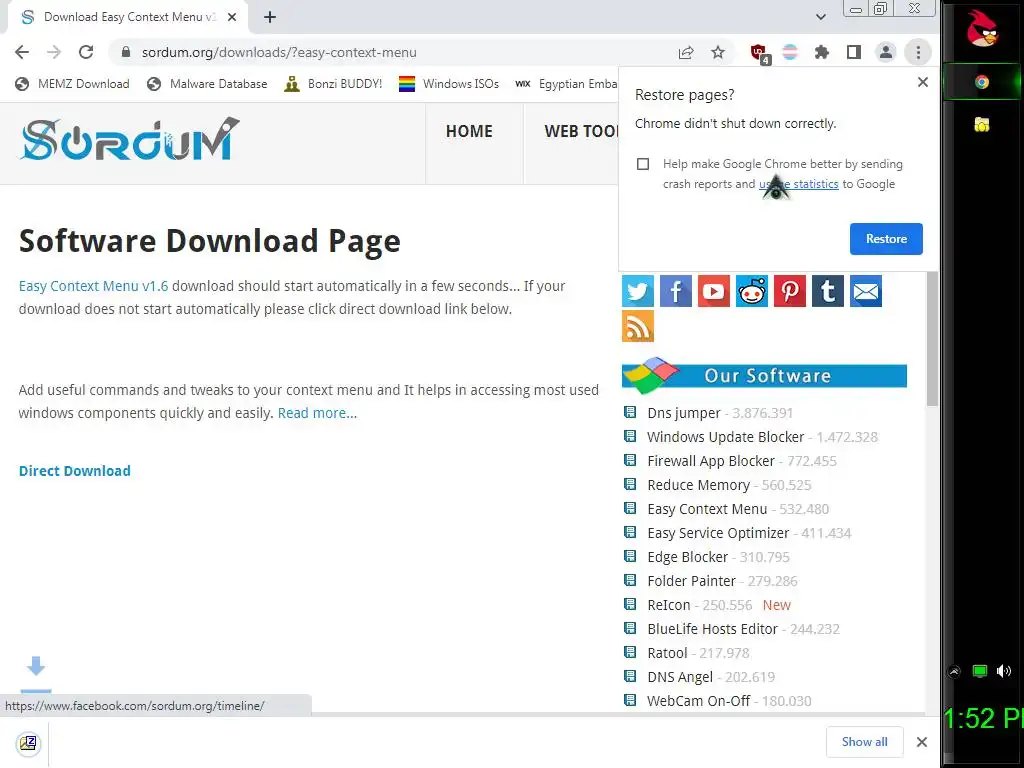Open Sordum YouTube channel icon
The image size is (1024, 768).
tap(713, 291)
